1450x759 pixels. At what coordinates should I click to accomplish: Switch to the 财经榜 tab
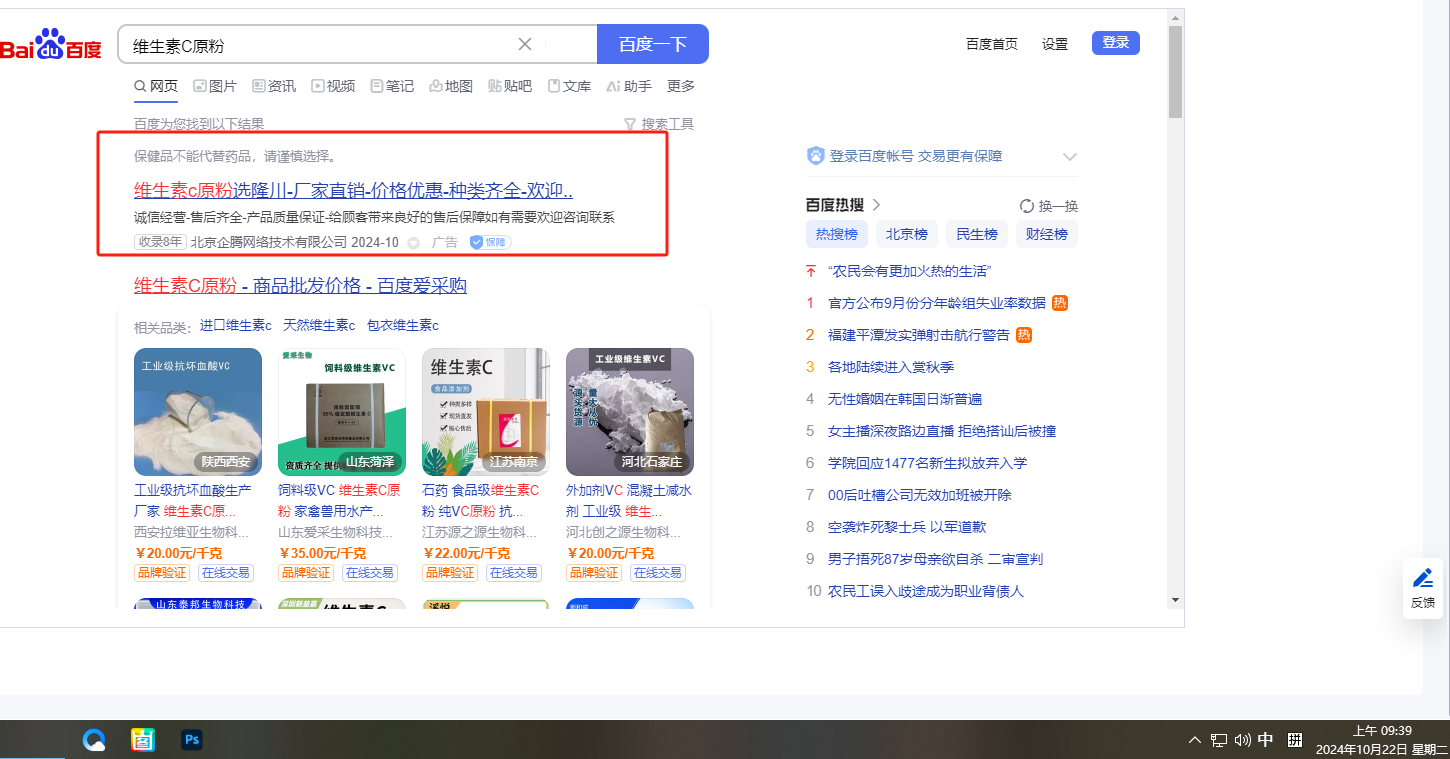pos(1047,234)
